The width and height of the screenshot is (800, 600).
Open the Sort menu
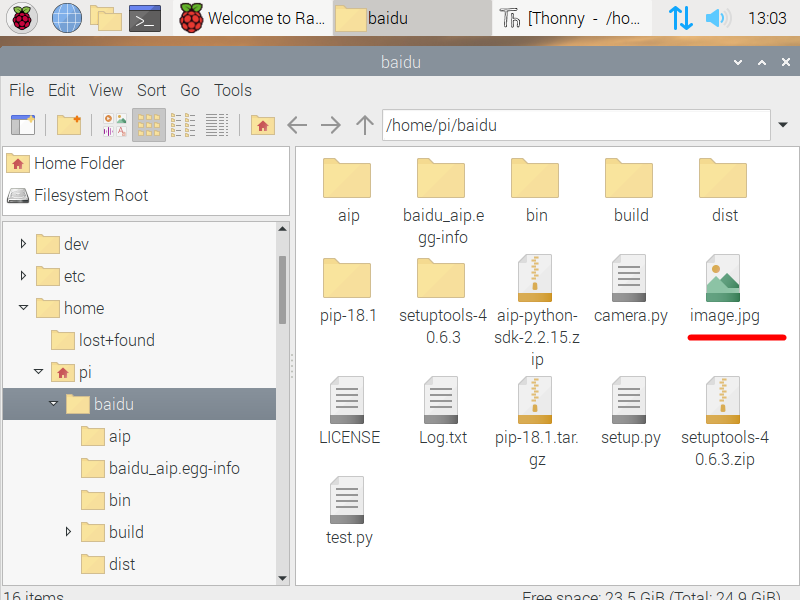(152, 90)
